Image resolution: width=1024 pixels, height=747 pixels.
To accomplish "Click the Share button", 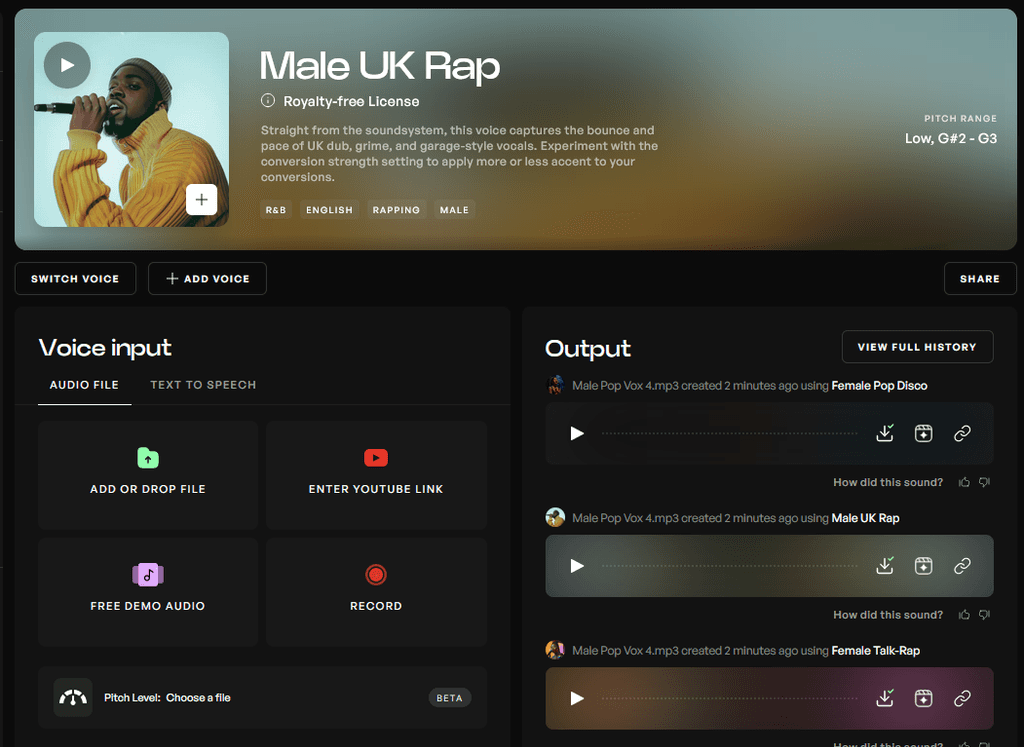I will [x=980, y=278].
